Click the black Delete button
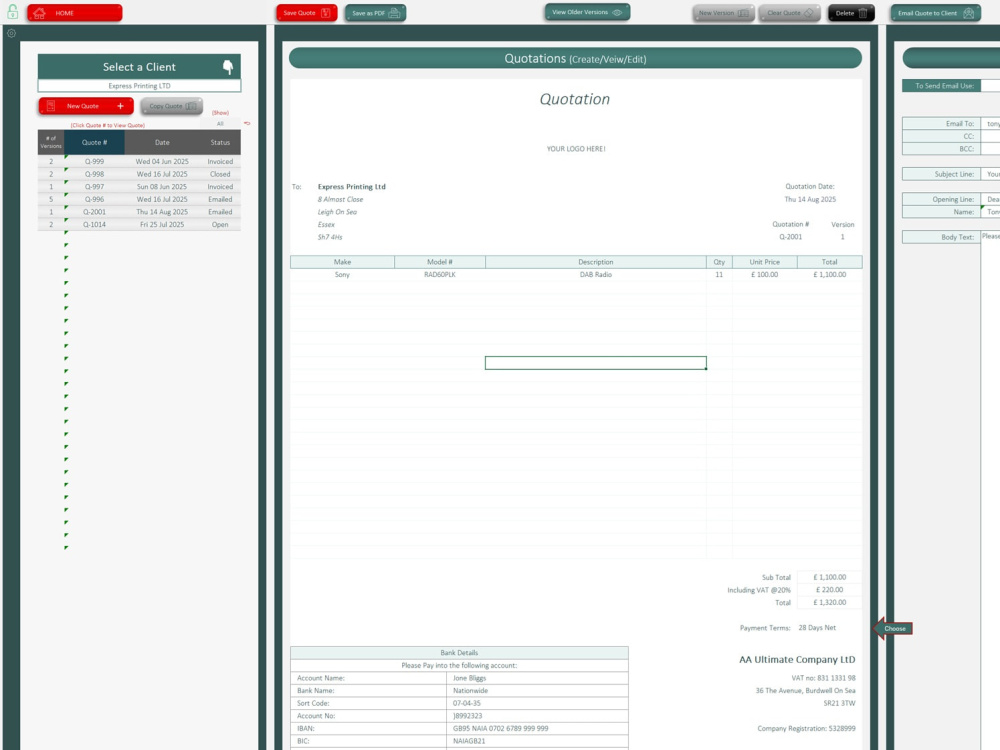The height and width of the screenshot is (750, 1000). (851, 13)
